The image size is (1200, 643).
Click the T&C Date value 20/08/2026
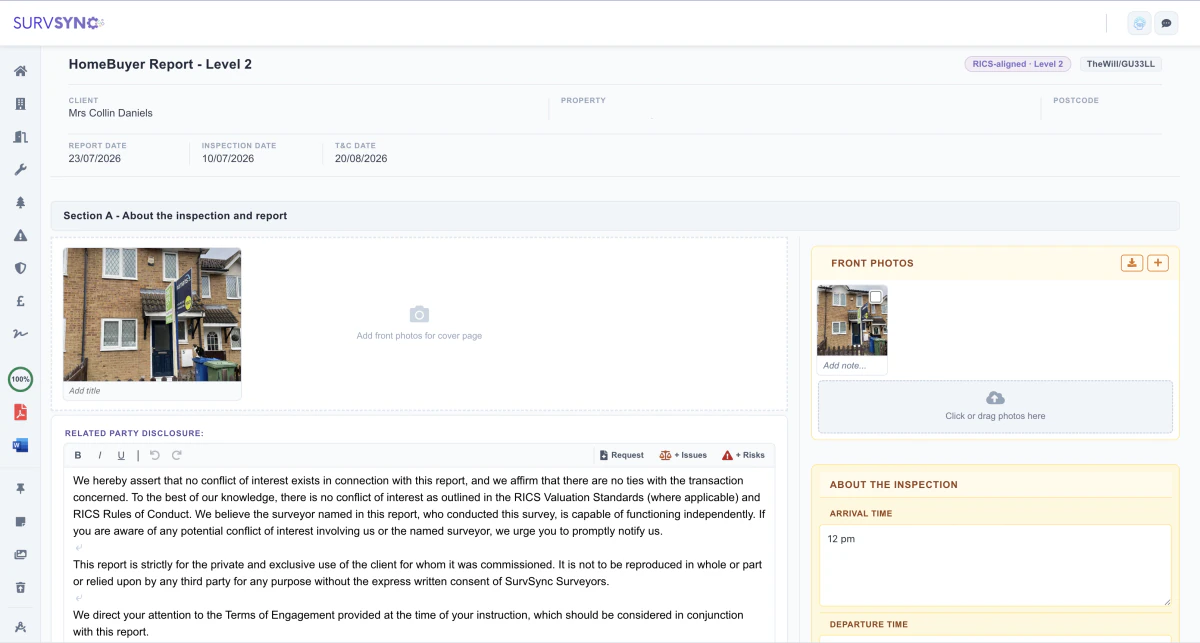[x=361, y=159]
